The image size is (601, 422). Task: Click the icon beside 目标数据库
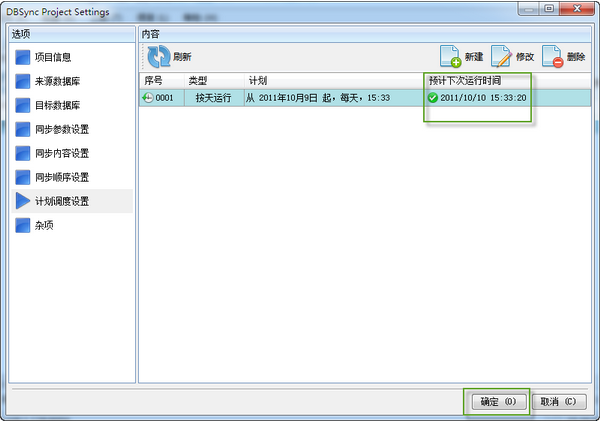pyautogui.click(x=23, y=105)
